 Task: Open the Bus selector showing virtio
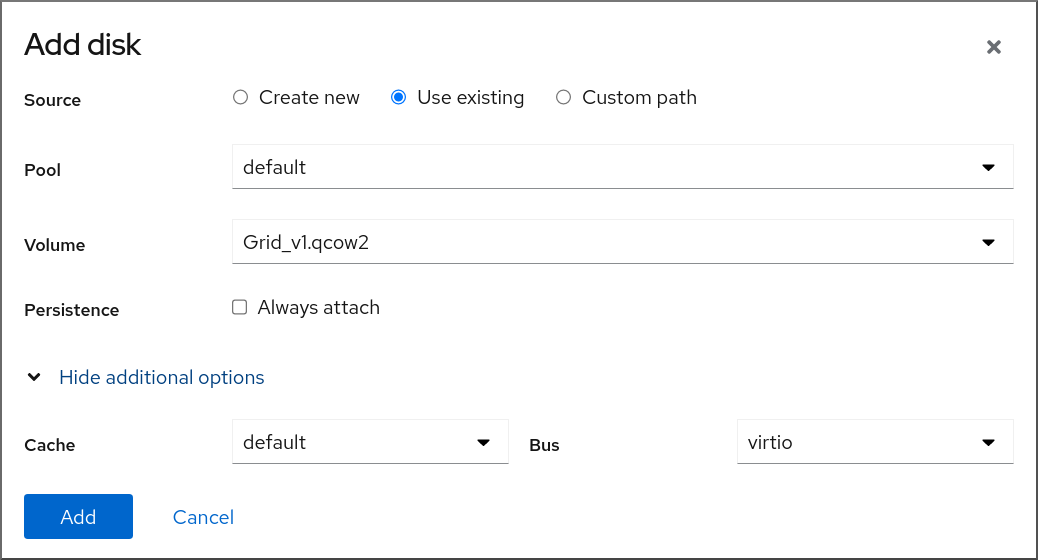(860, 442)
